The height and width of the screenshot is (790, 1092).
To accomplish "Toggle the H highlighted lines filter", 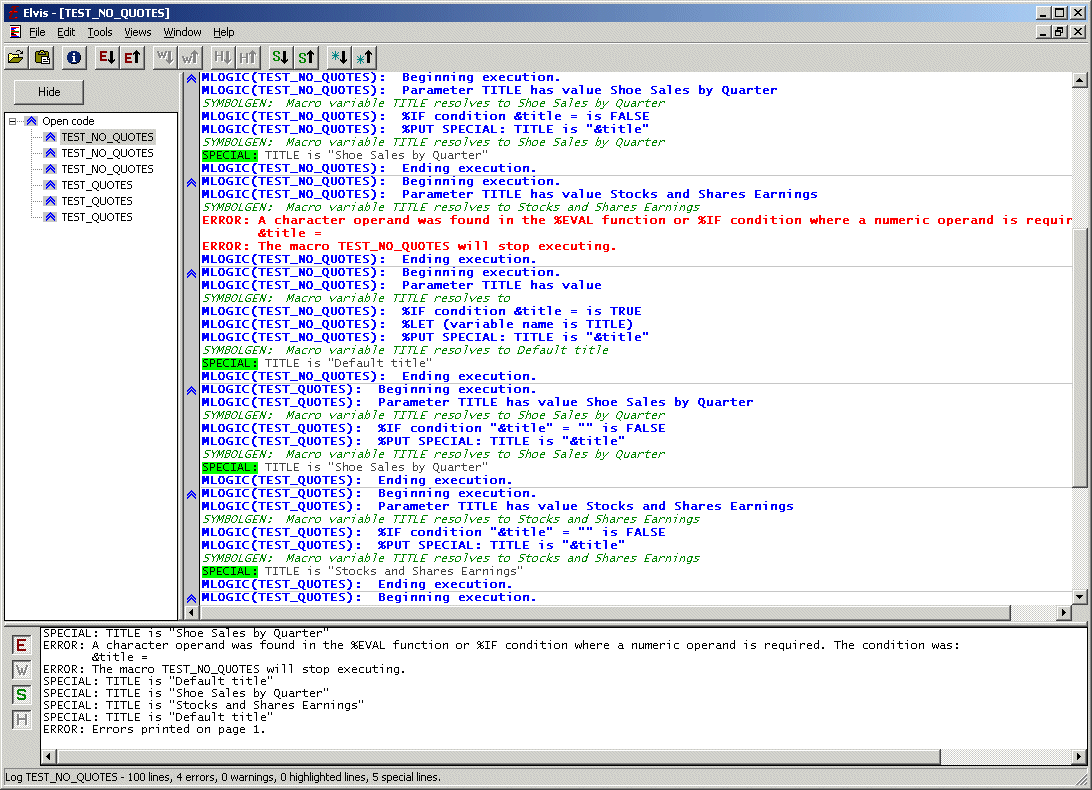I will pyautogui.click(x=22, y=719).
